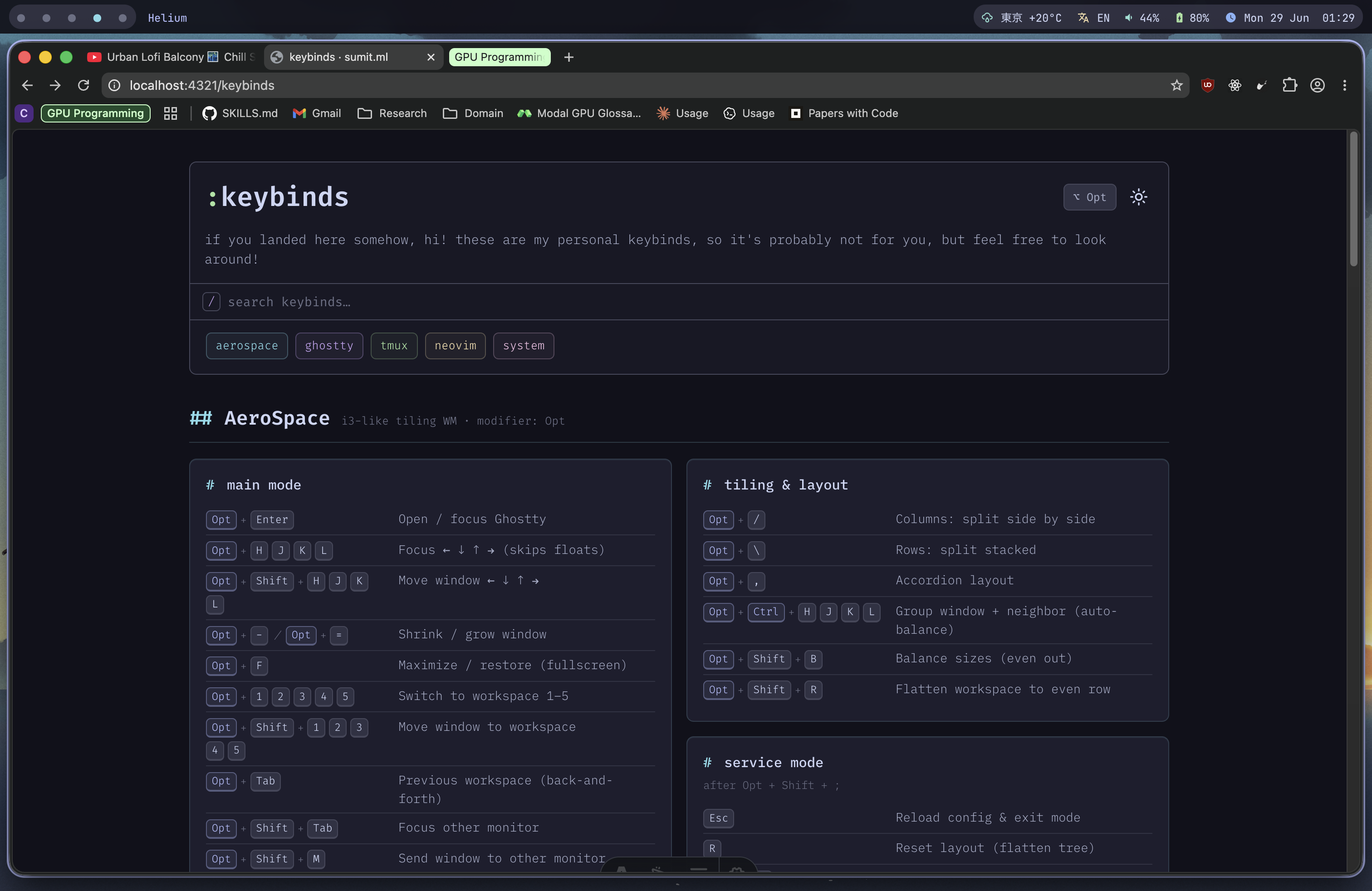
Task: Focus the search keybinds field
Action: click(678, 302)
